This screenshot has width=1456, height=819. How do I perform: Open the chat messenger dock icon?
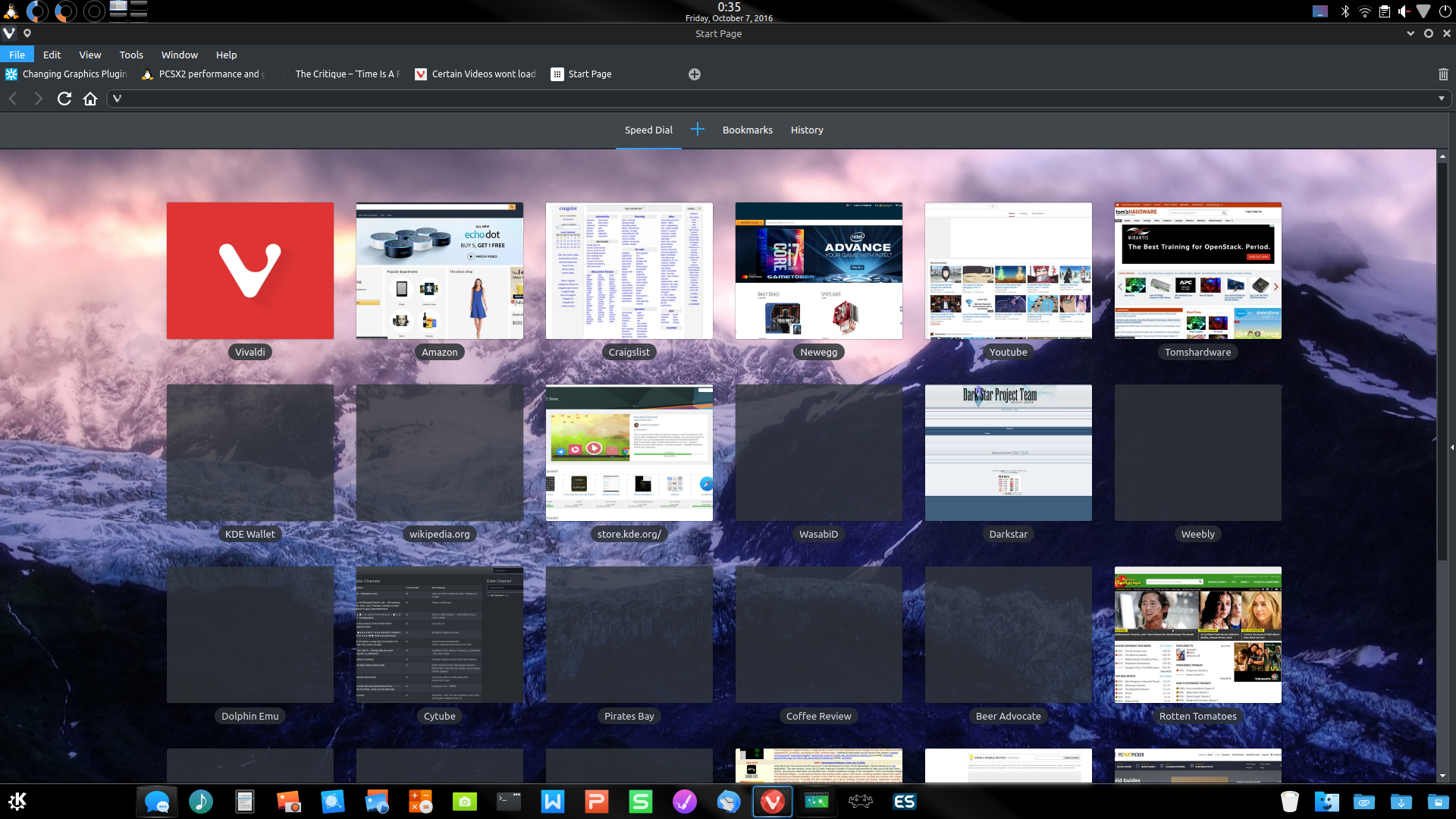point(157,802)
